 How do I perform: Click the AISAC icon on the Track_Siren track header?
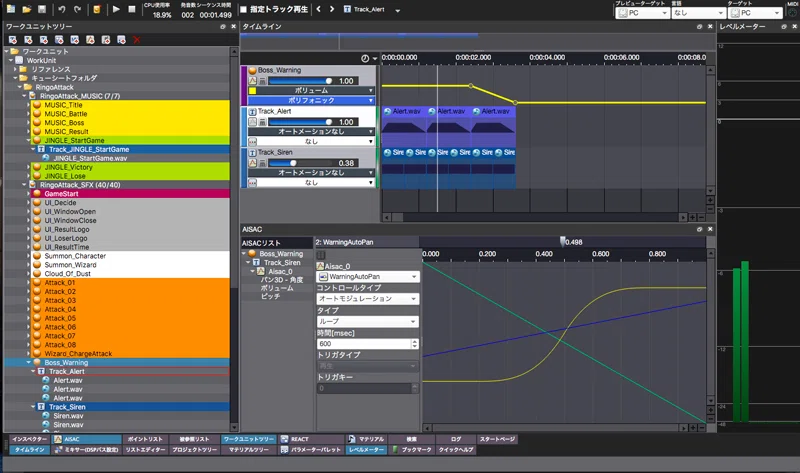[x=253, y=163]
